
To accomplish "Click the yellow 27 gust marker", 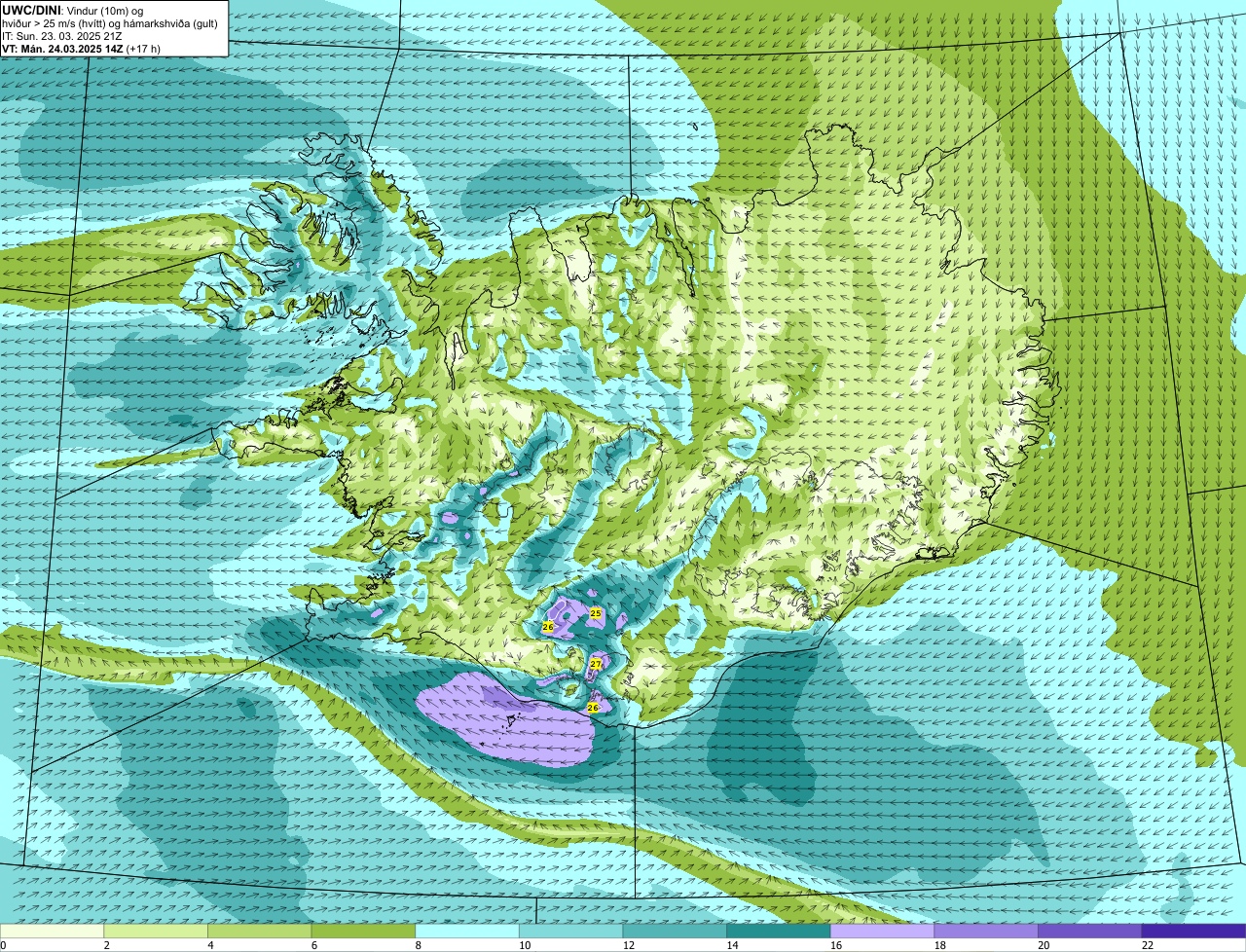I will pos(596,663).
